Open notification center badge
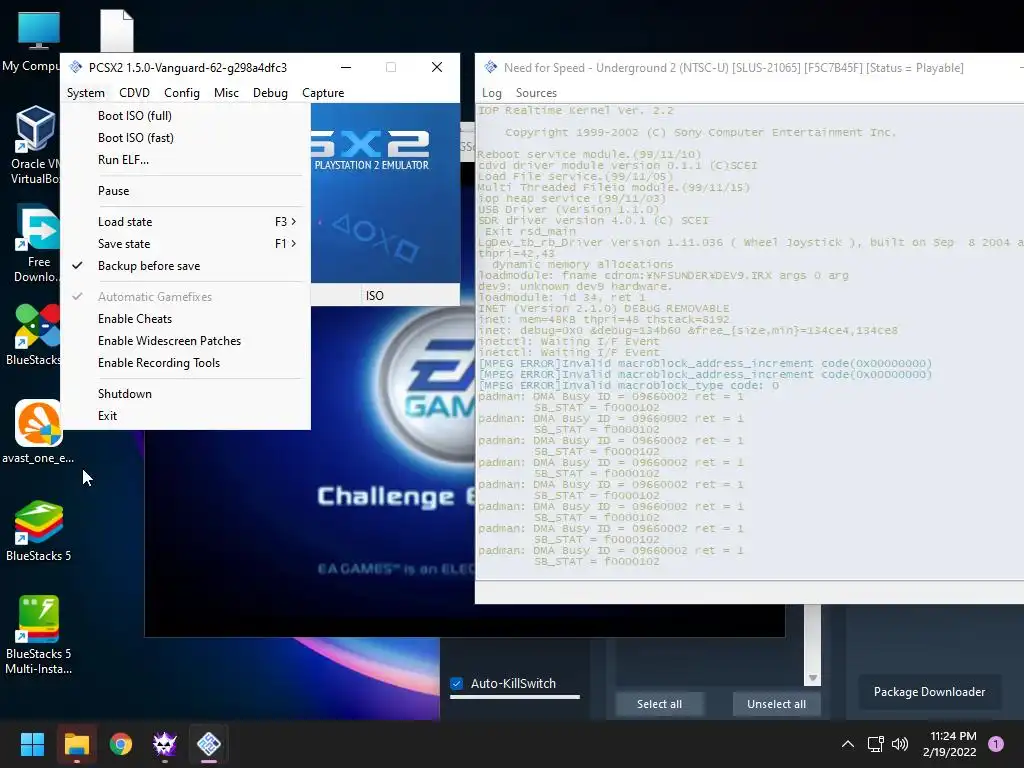The image size is (1024, 768). click(x=996, y=744)
